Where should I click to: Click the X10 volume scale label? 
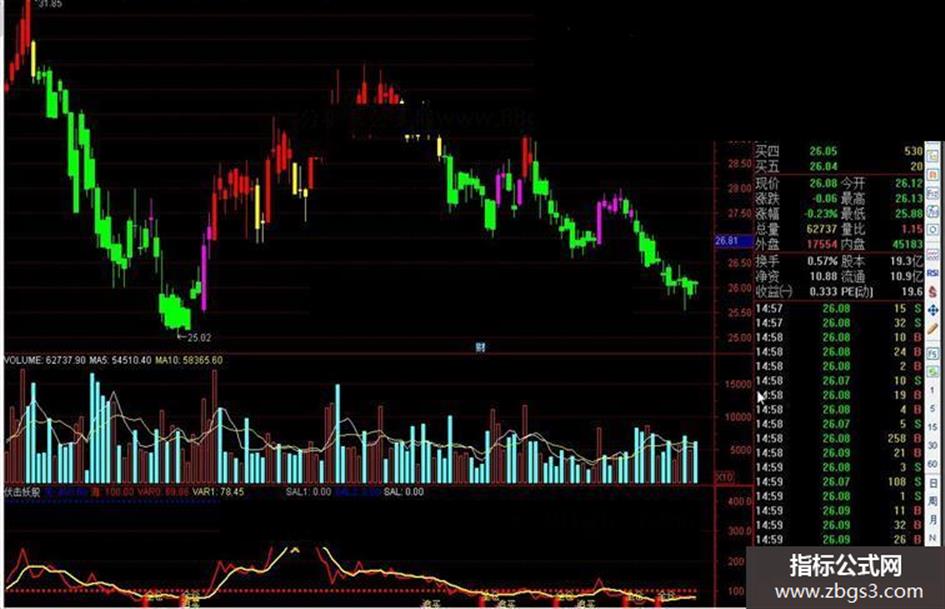724,477
